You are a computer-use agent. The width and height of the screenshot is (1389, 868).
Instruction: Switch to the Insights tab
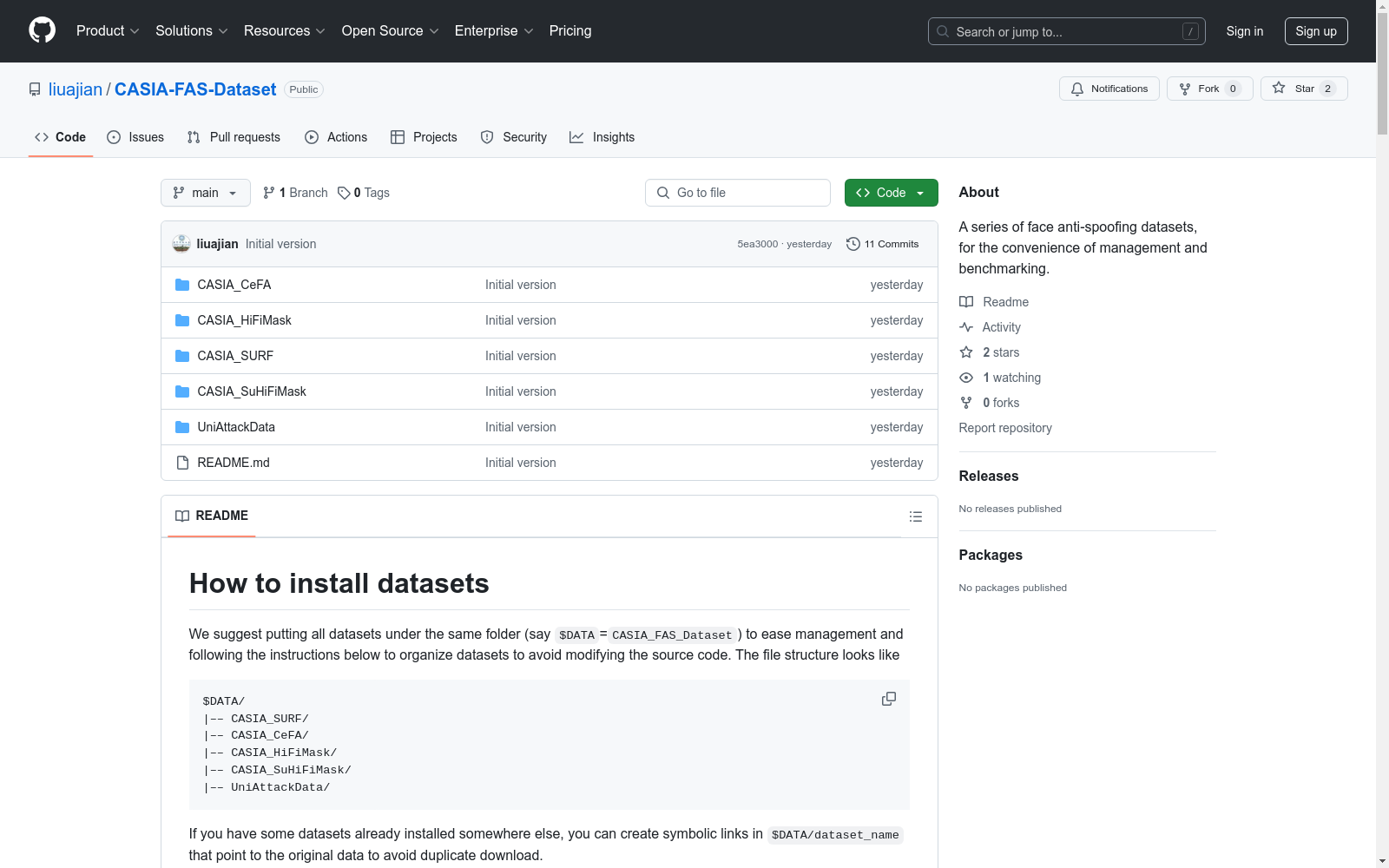click(602, 137)
